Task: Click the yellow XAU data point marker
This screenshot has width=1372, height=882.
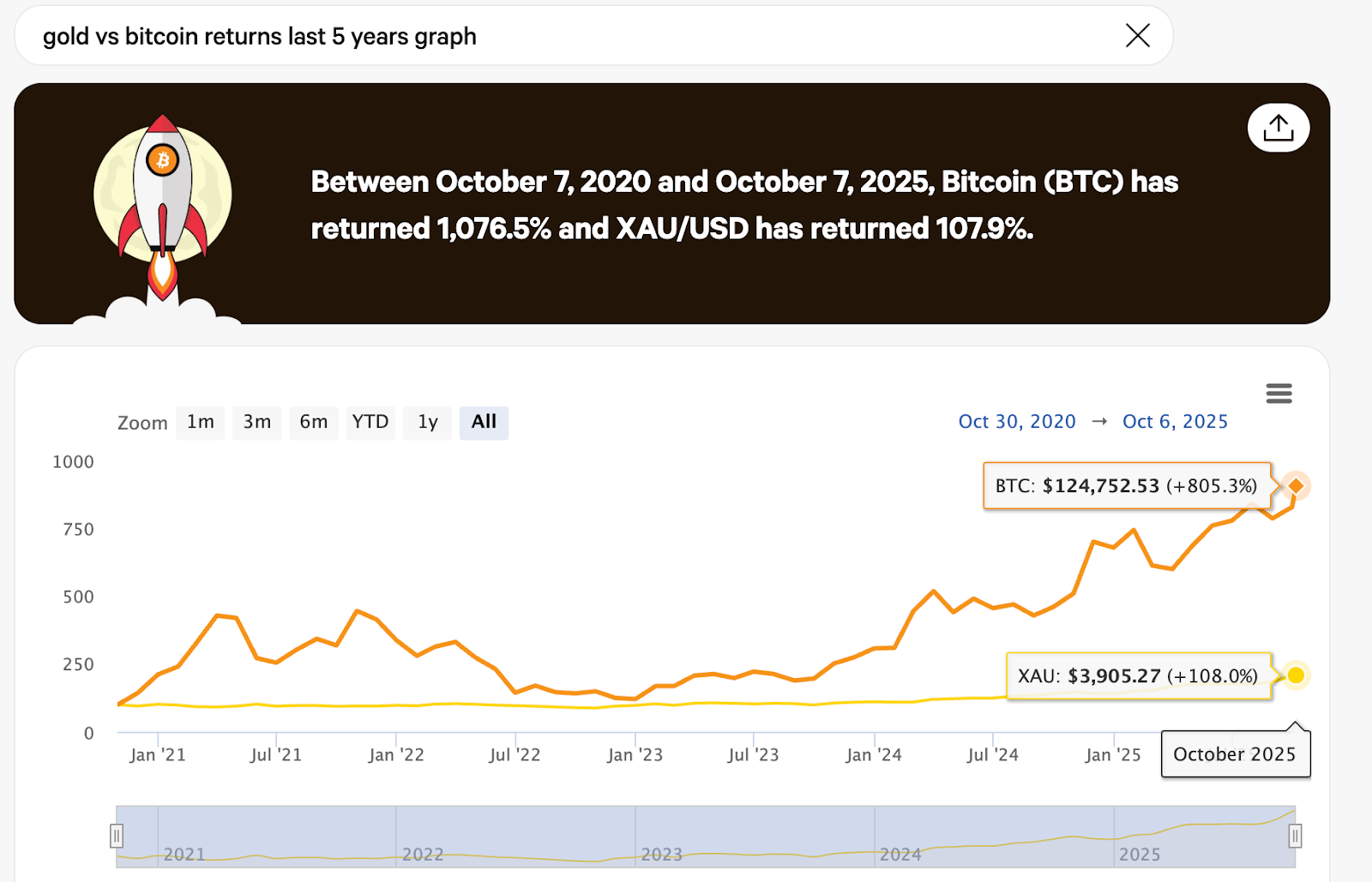Action: [1296, 675]
